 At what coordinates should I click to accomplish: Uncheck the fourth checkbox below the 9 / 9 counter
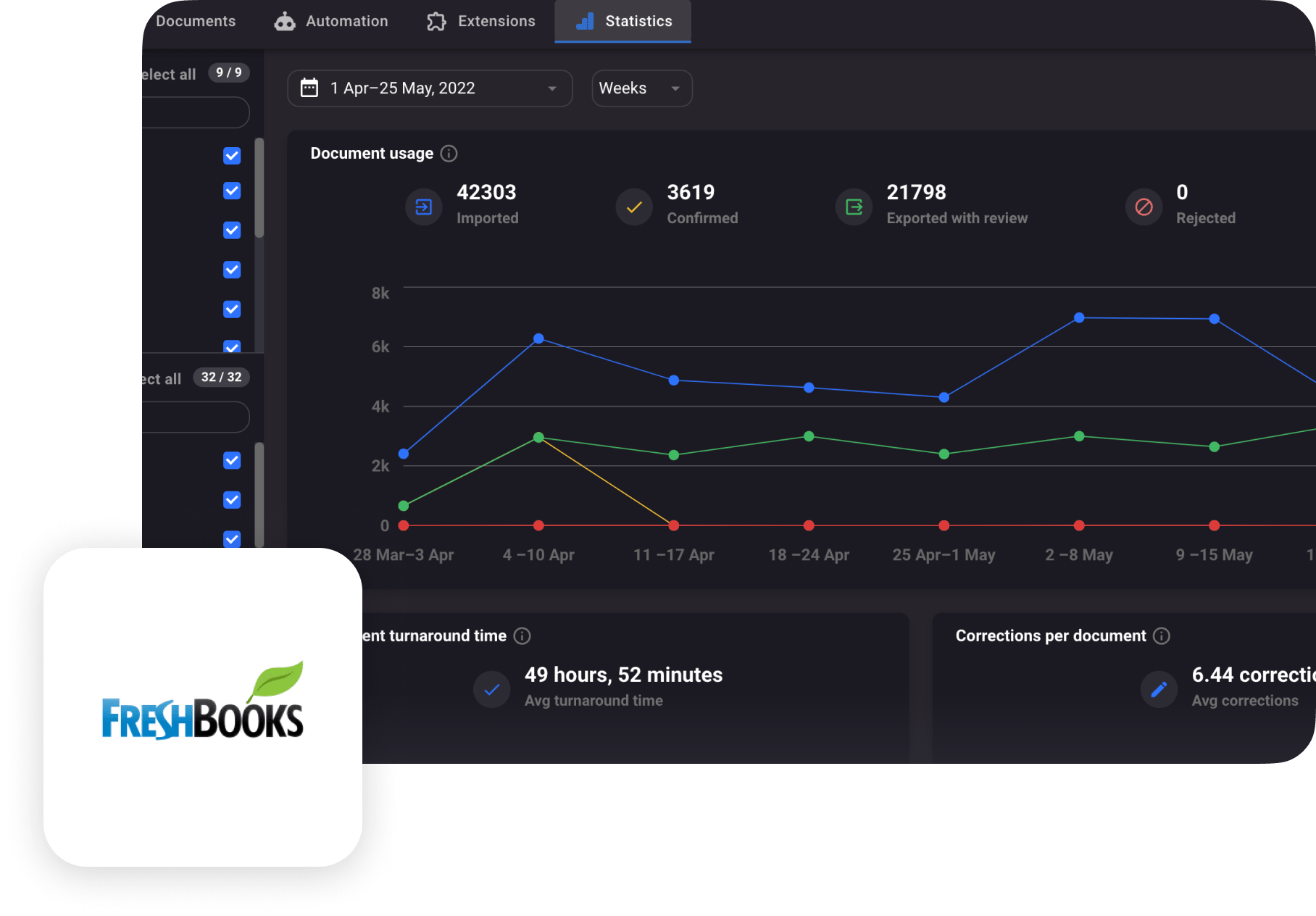pos(232,270)
